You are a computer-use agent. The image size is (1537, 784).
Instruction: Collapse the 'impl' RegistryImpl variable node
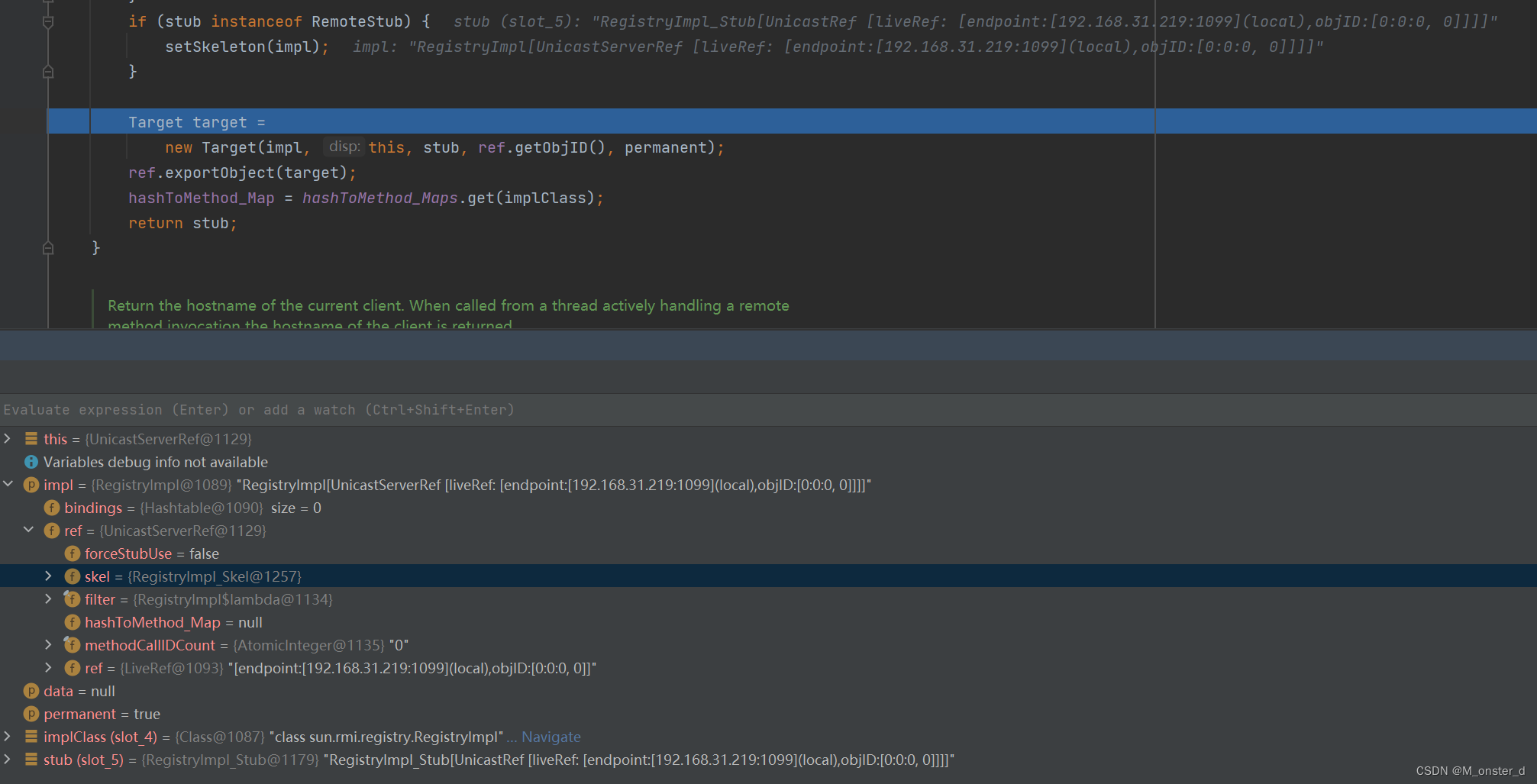[8, 484]
